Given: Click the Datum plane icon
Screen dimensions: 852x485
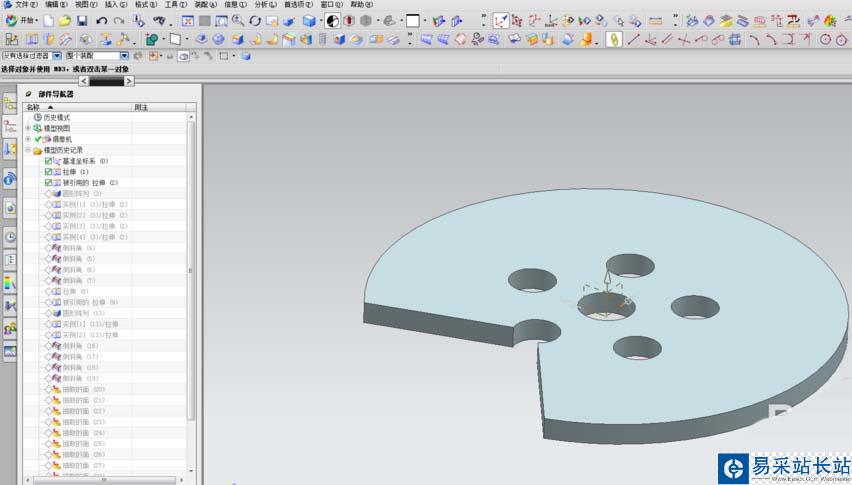Looking at the screenshot, I should (175, 40).
